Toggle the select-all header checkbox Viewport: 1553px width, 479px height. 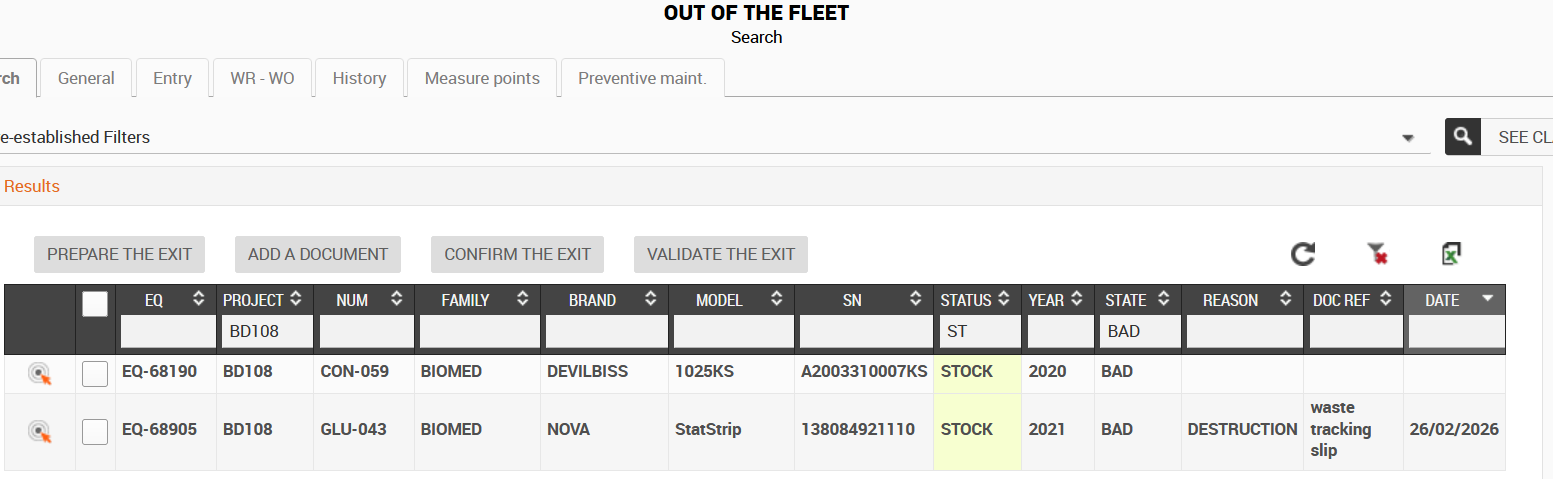[95, 304]
